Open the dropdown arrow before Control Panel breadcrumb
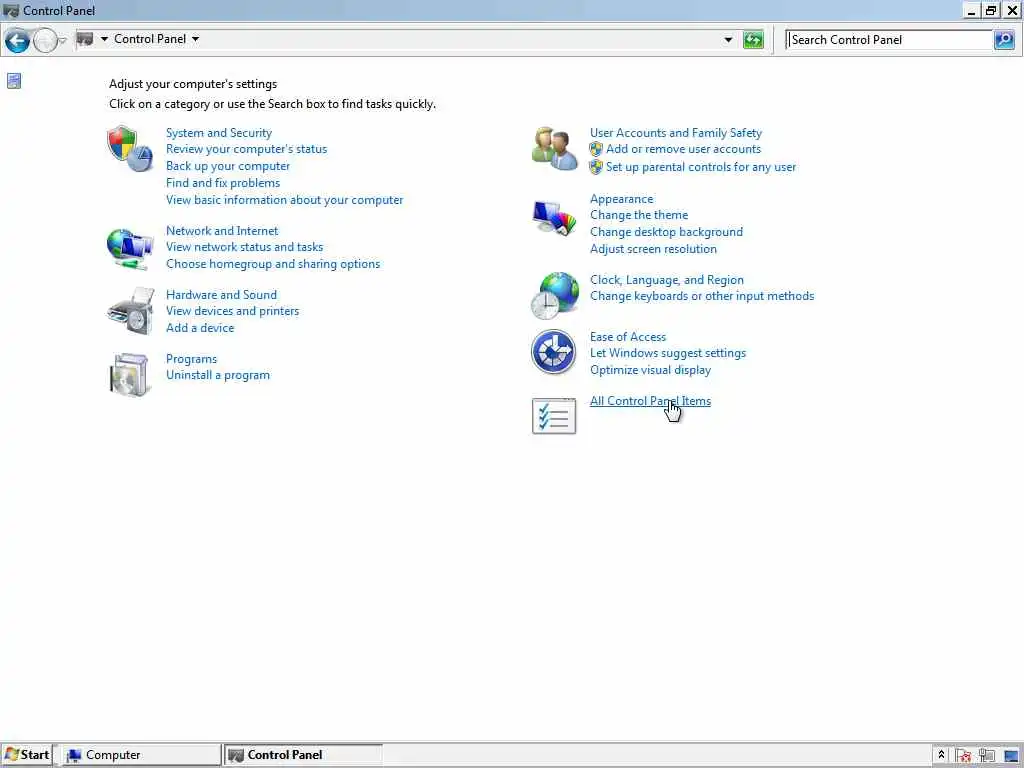1024x768 pixels. (x=104, y=39)
